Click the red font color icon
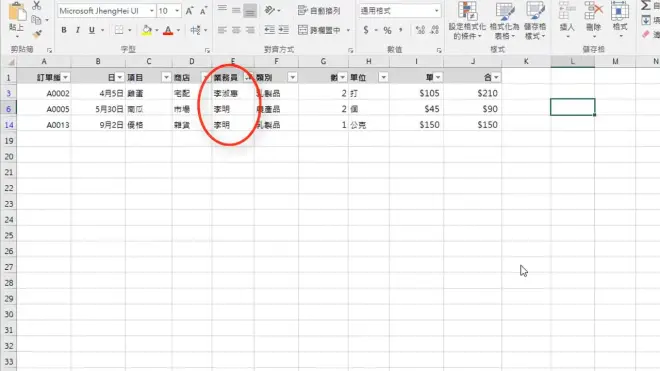 tap(168, 30)
